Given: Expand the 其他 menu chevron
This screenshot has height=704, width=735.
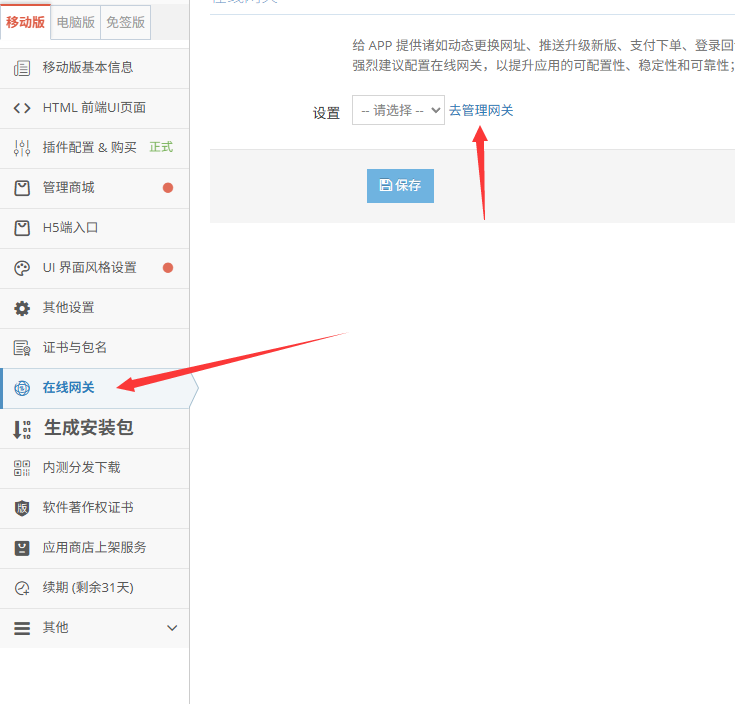Looking at the screenshot, I should click(x=172, y=628).
